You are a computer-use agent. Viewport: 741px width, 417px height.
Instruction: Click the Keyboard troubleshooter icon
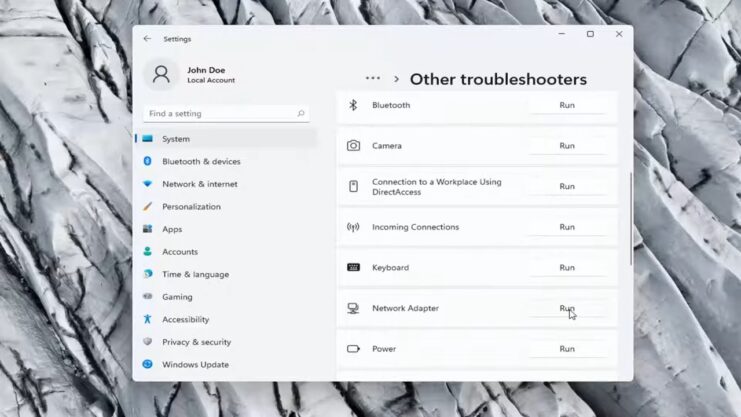(x=353, y=268)
